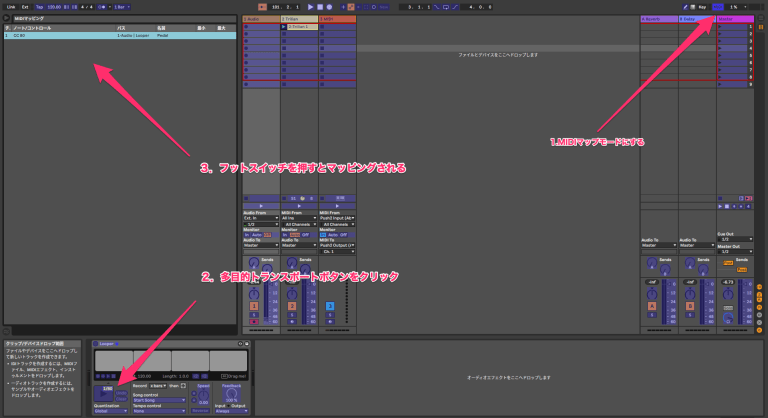Click the transport Play button
This screenshot has width=768, height=418.
[311, 7]
